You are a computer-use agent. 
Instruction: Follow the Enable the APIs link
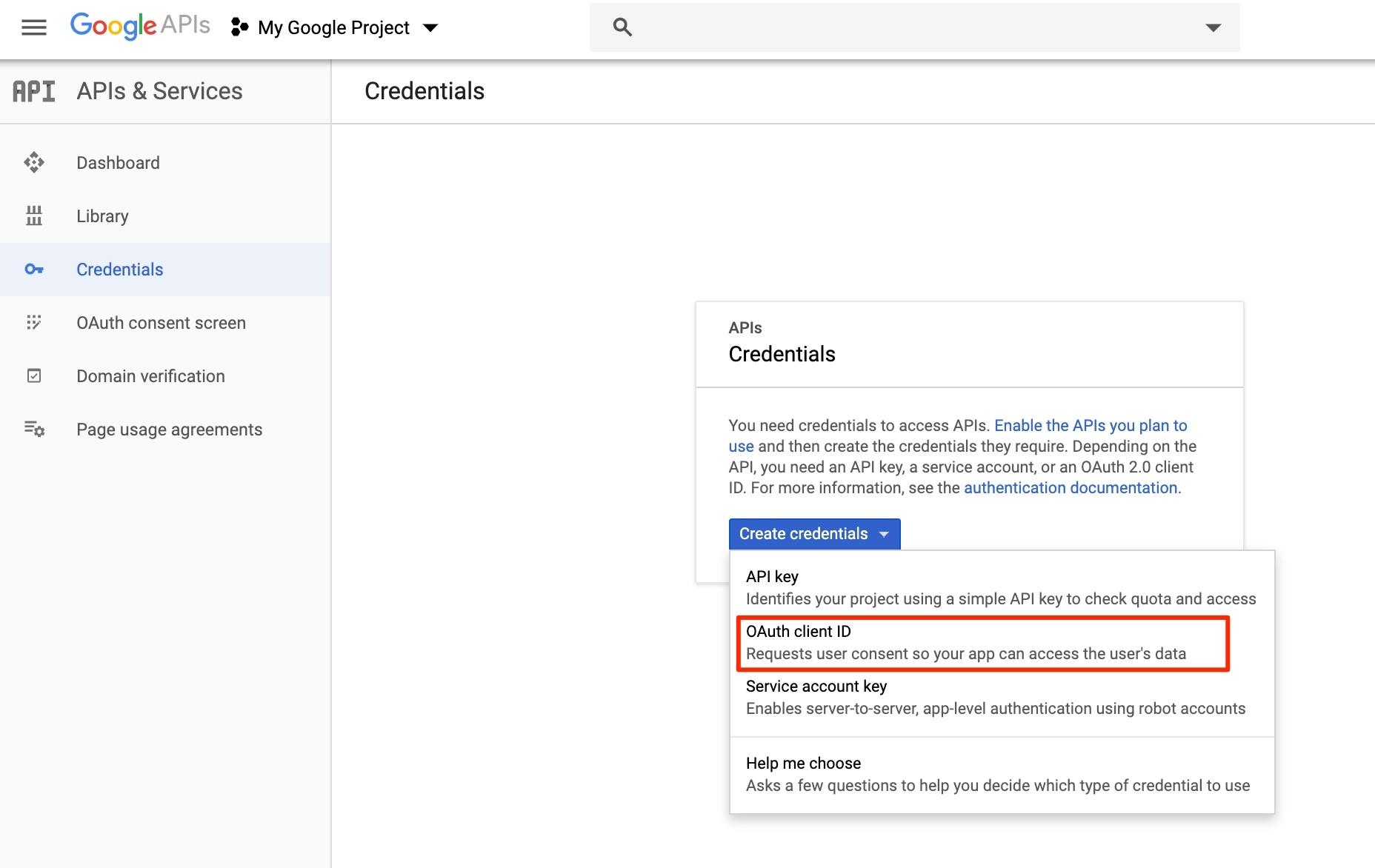[1090, 426]
